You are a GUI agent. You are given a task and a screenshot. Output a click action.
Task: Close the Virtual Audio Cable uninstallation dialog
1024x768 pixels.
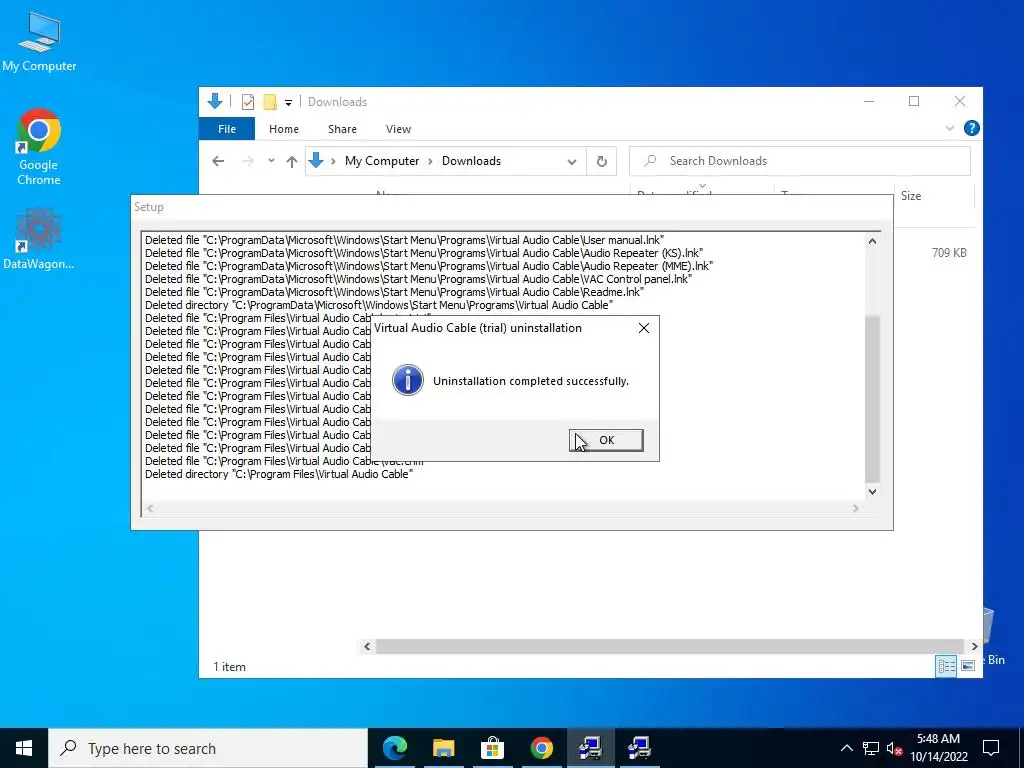click(x=644, y=328)
